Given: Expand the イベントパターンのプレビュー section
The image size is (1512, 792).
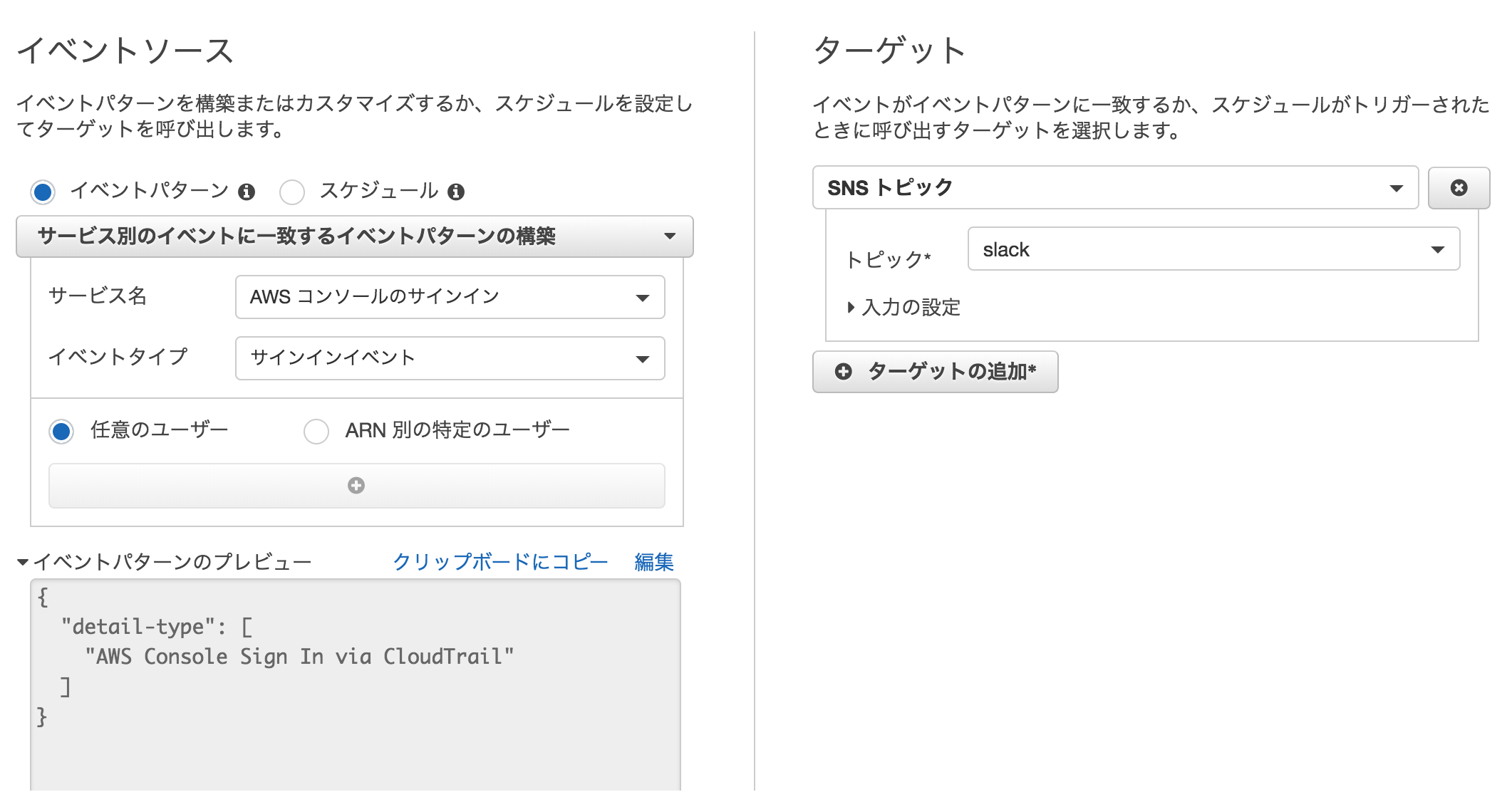Looking at the screenshot, I should (x=30, y=561).
